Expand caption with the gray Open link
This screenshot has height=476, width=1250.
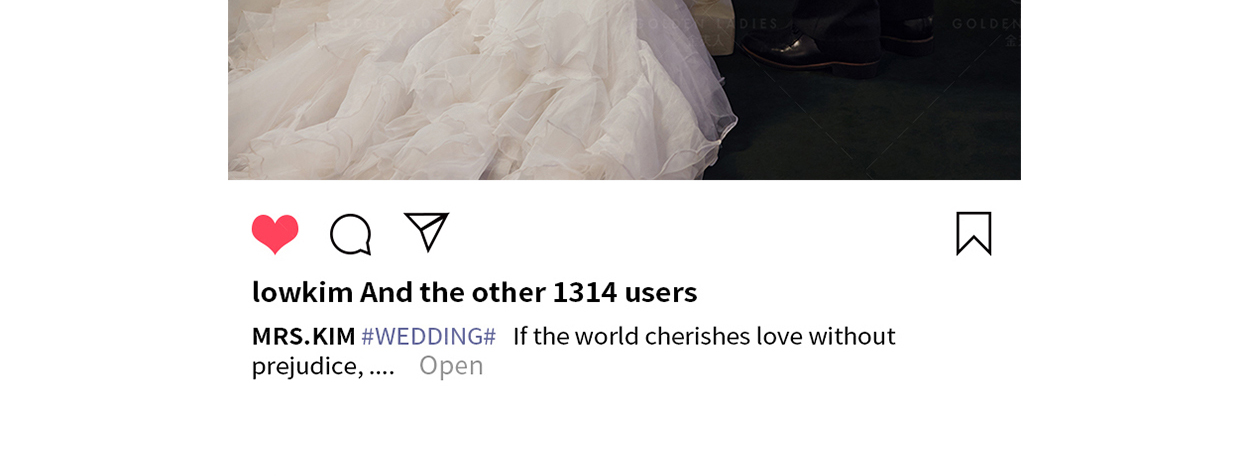pos(451,365)
